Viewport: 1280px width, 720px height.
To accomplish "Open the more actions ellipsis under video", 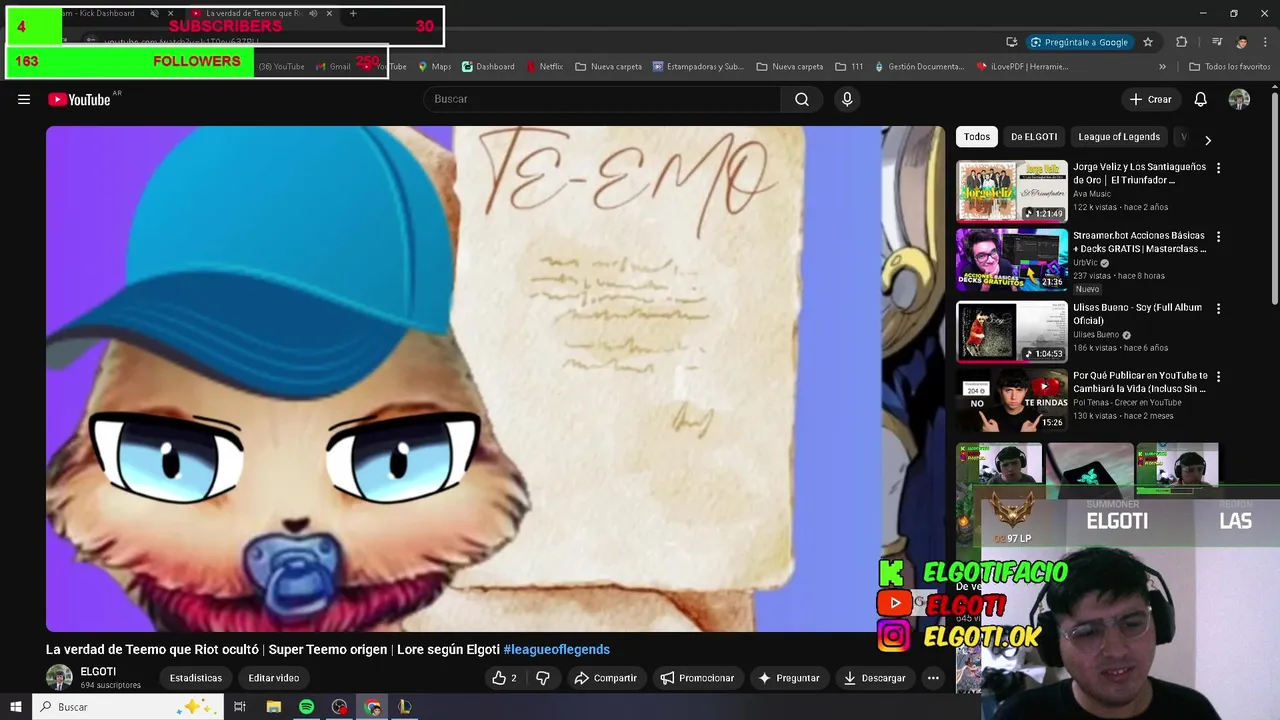I will (933, 678).
